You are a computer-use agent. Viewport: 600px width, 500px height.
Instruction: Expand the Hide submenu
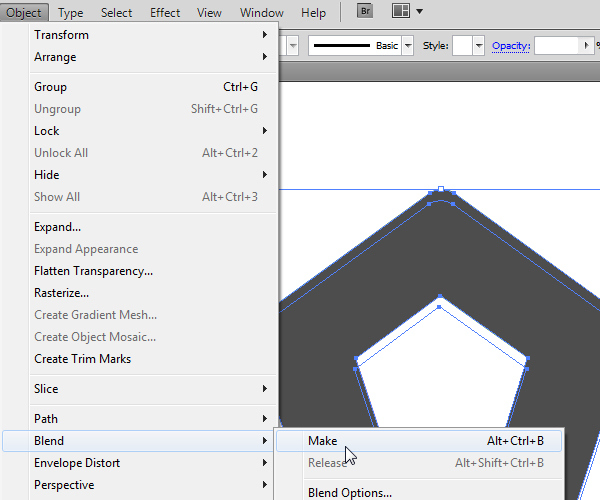point(153,175)
